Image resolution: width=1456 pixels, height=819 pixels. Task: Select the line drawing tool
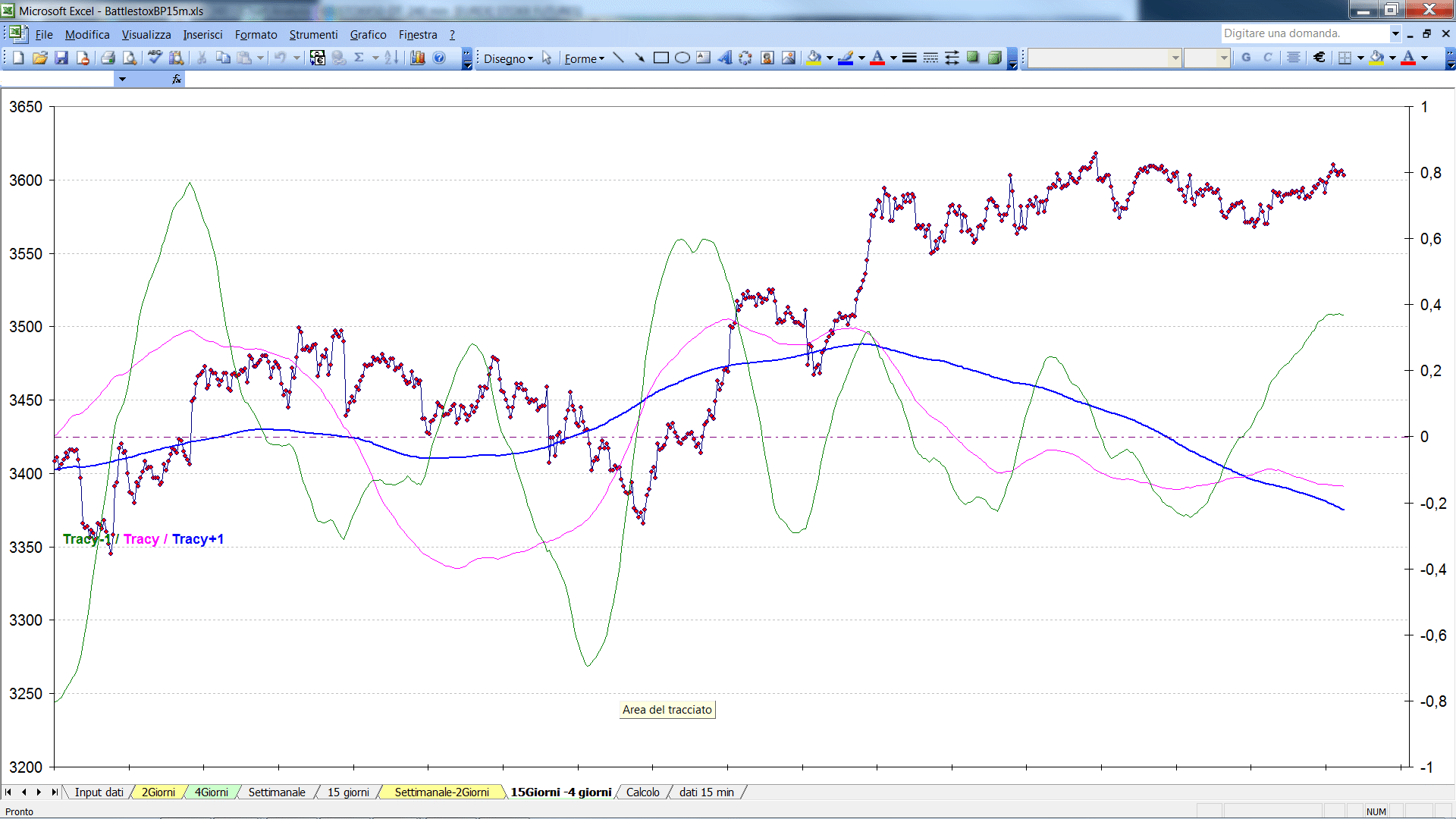pyautogui.click(x=618, y=58)
